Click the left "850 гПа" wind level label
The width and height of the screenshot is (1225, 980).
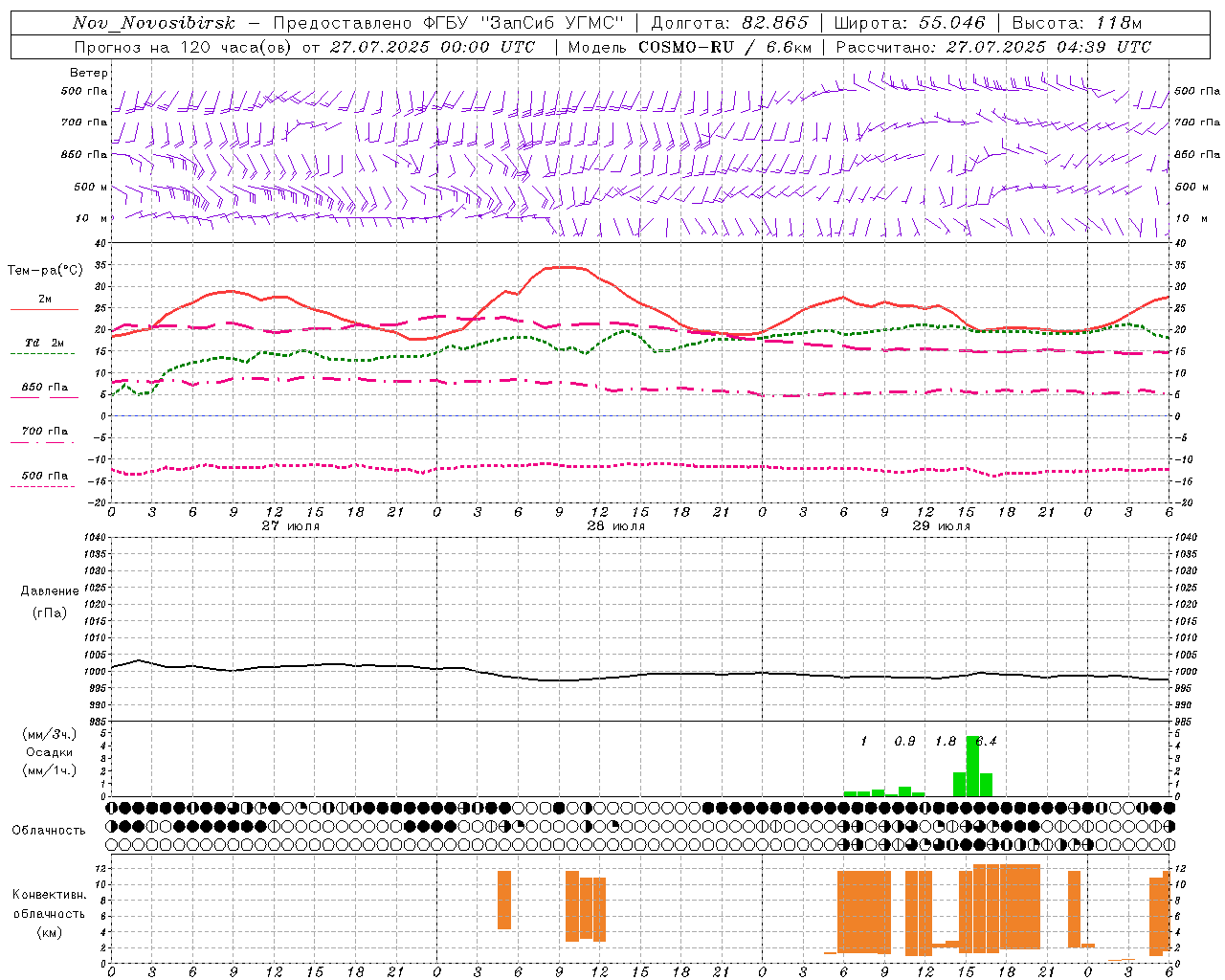(x=84, y=154)
